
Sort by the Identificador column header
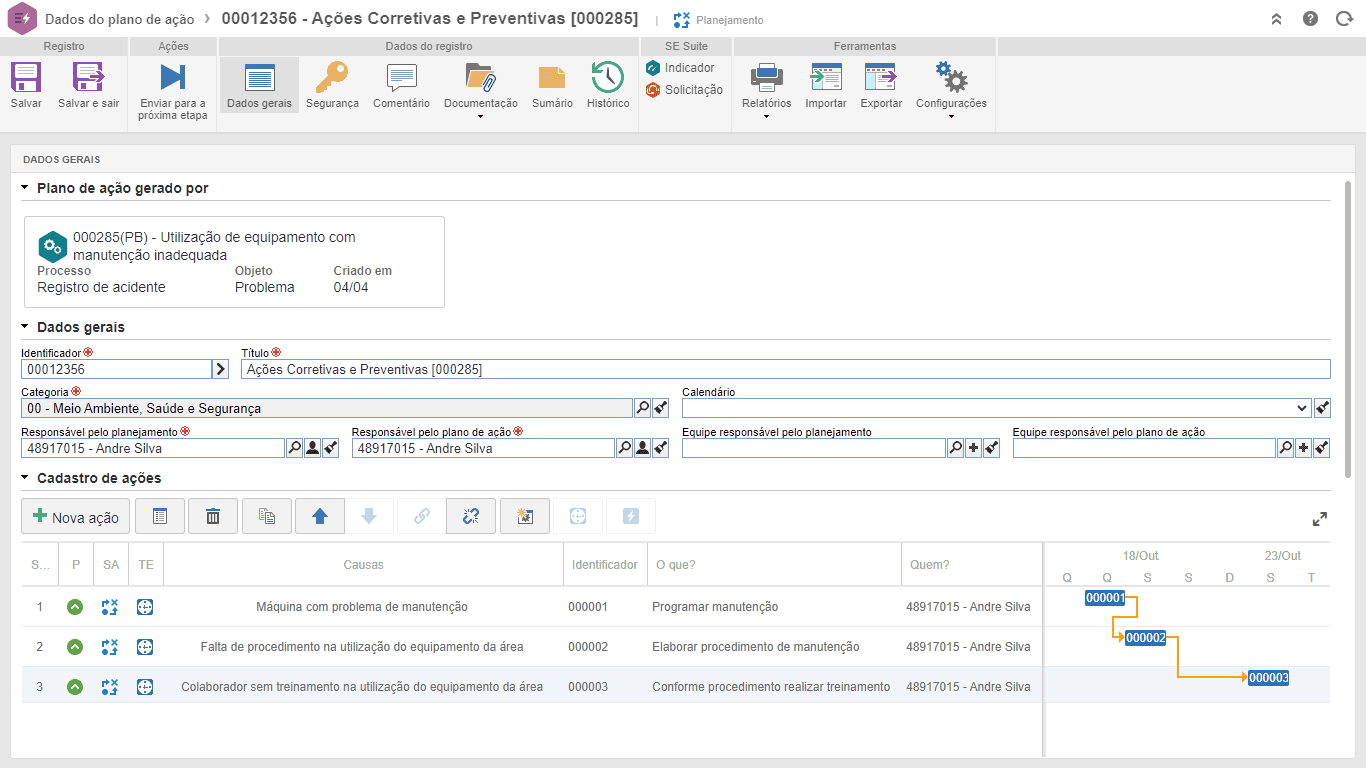[x=605, y=565]
